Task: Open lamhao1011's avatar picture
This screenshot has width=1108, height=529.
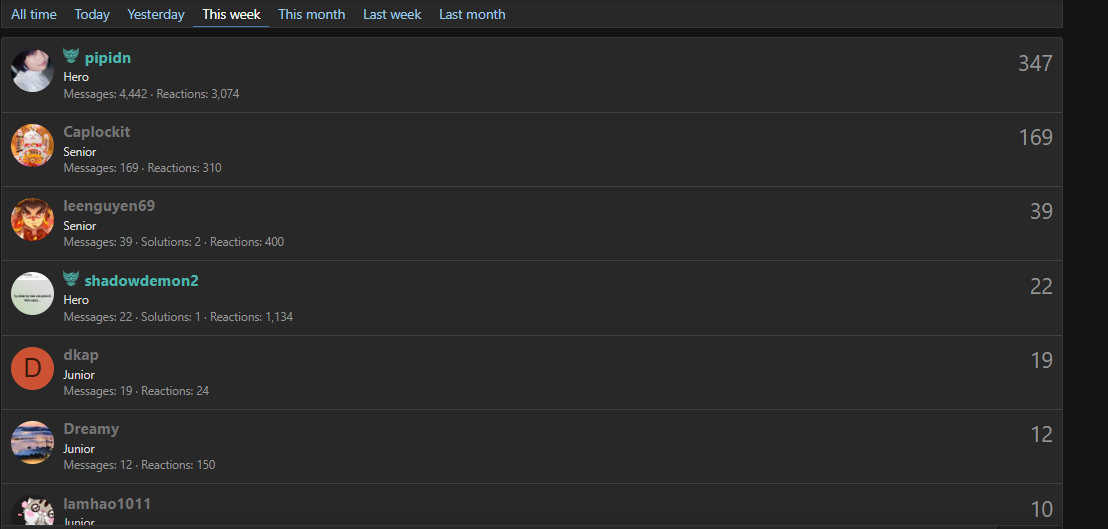Action: click(x=33, y=511)
